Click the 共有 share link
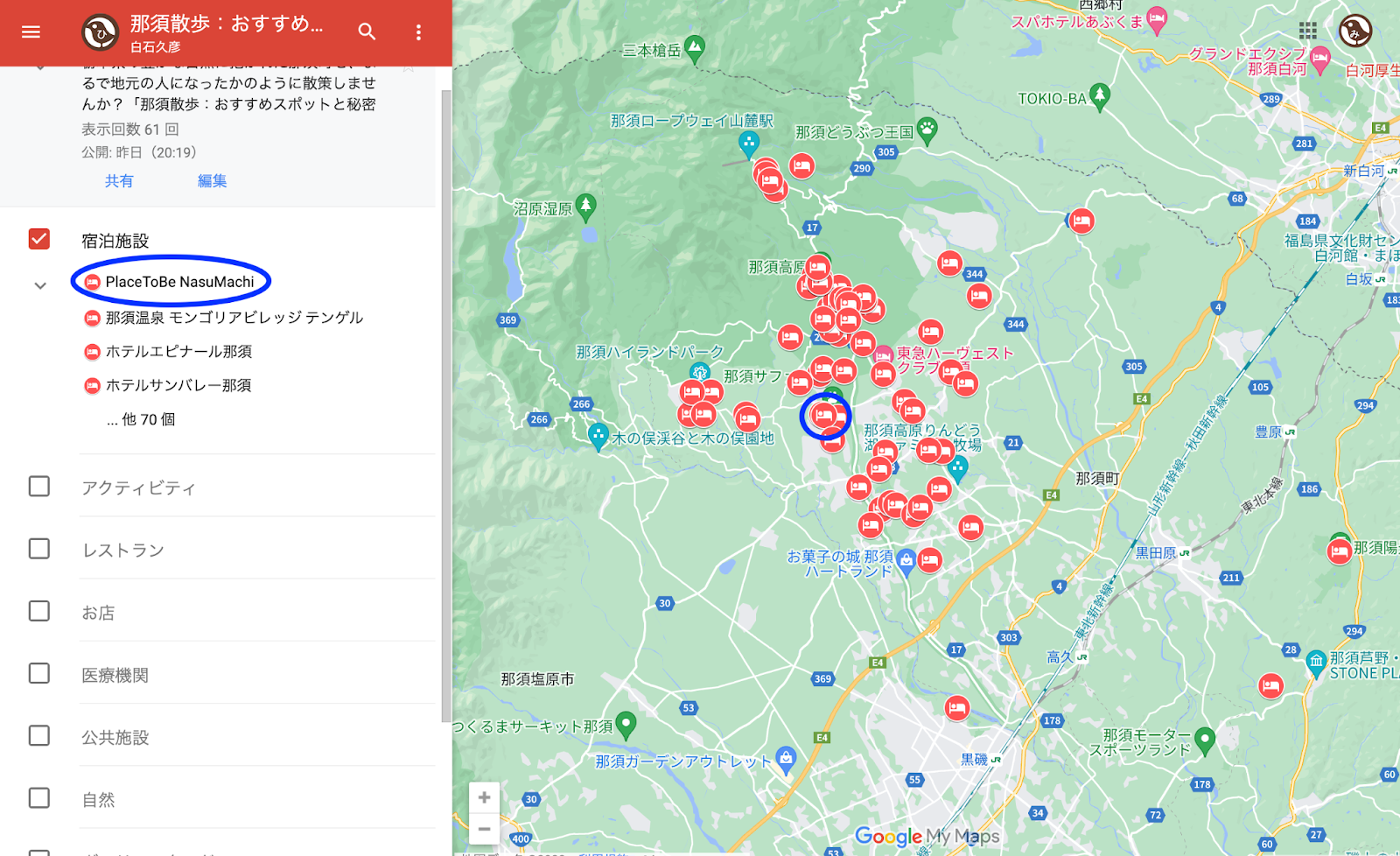 (119, 181)
